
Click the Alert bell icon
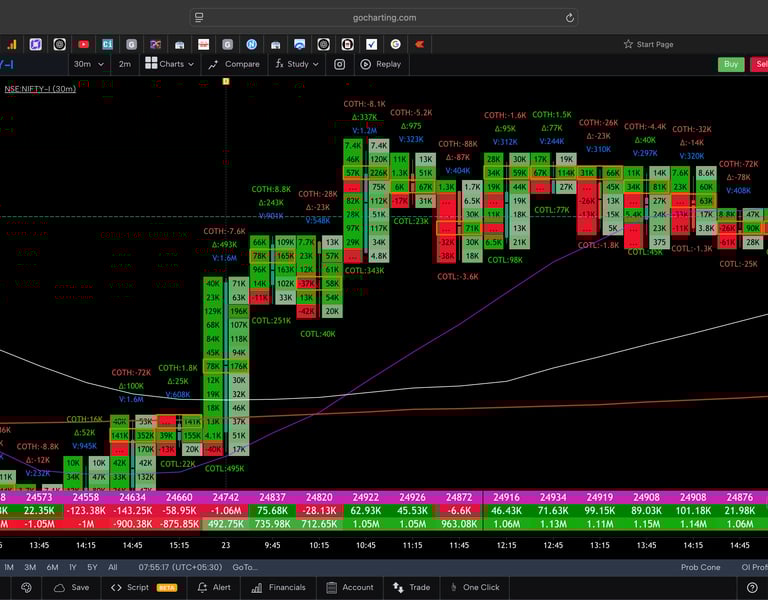coord(202,587)
